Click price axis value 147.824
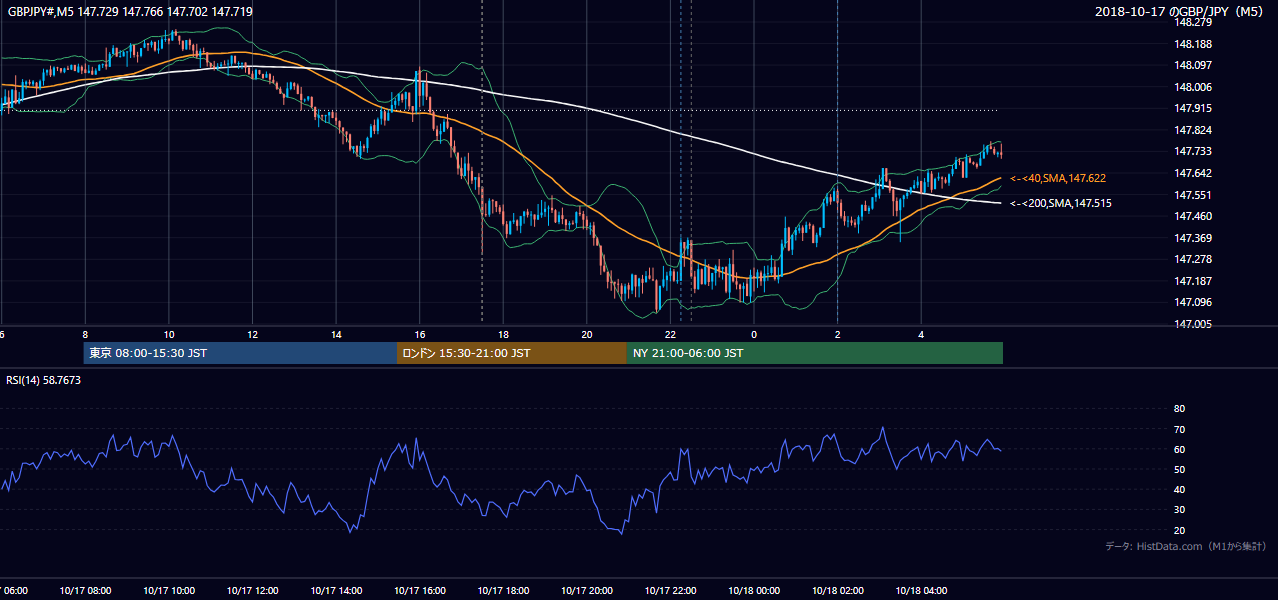1278x600 pixels. pyautogui.click(x=1193, y=130)
